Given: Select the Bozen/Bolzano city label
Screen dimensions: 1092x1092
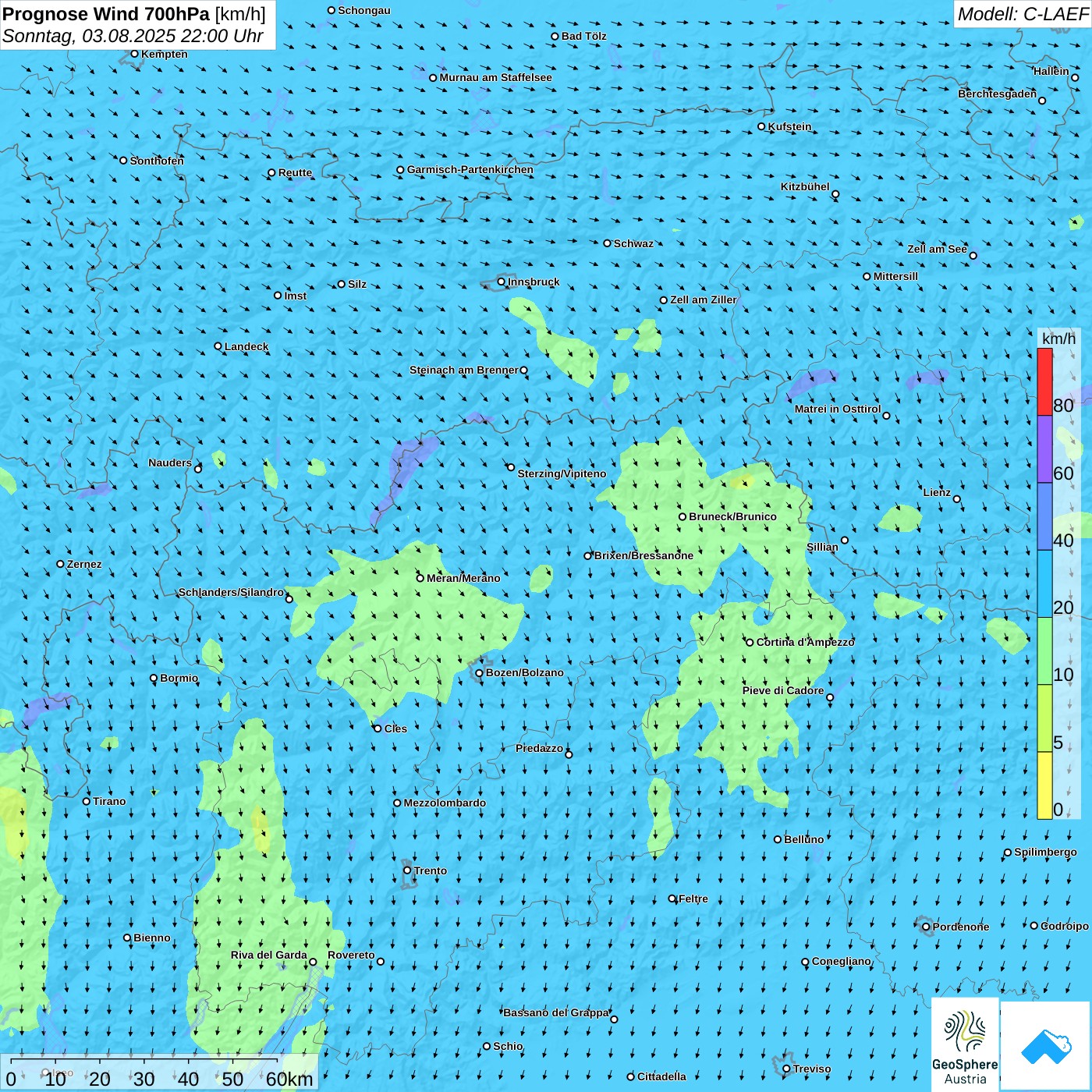Looking at the screenshot, I should pyautogui.click(x=524, y=672).
